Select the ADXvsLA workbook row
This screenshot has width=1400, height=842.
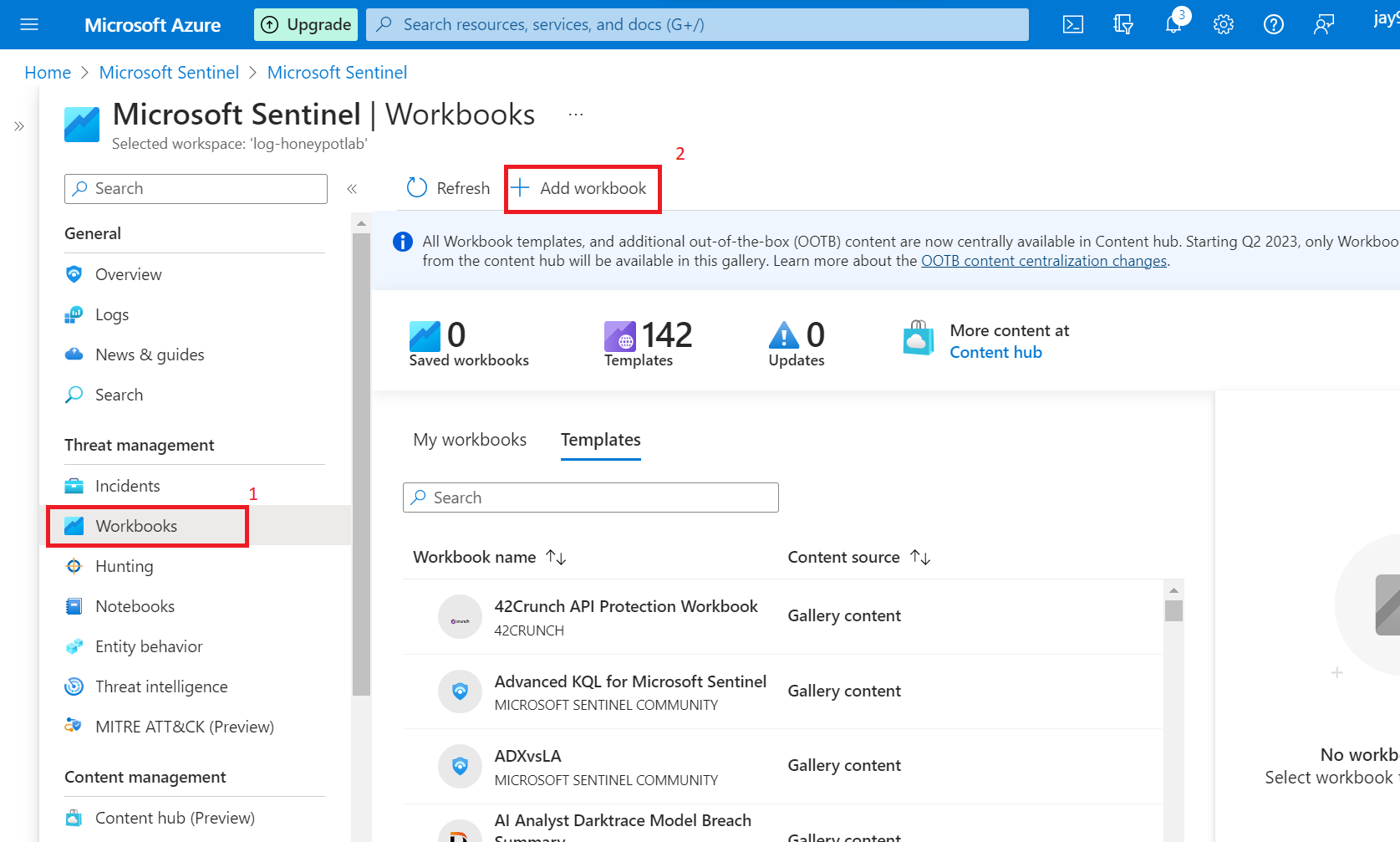pyautogui.click(x=783, y=767)
